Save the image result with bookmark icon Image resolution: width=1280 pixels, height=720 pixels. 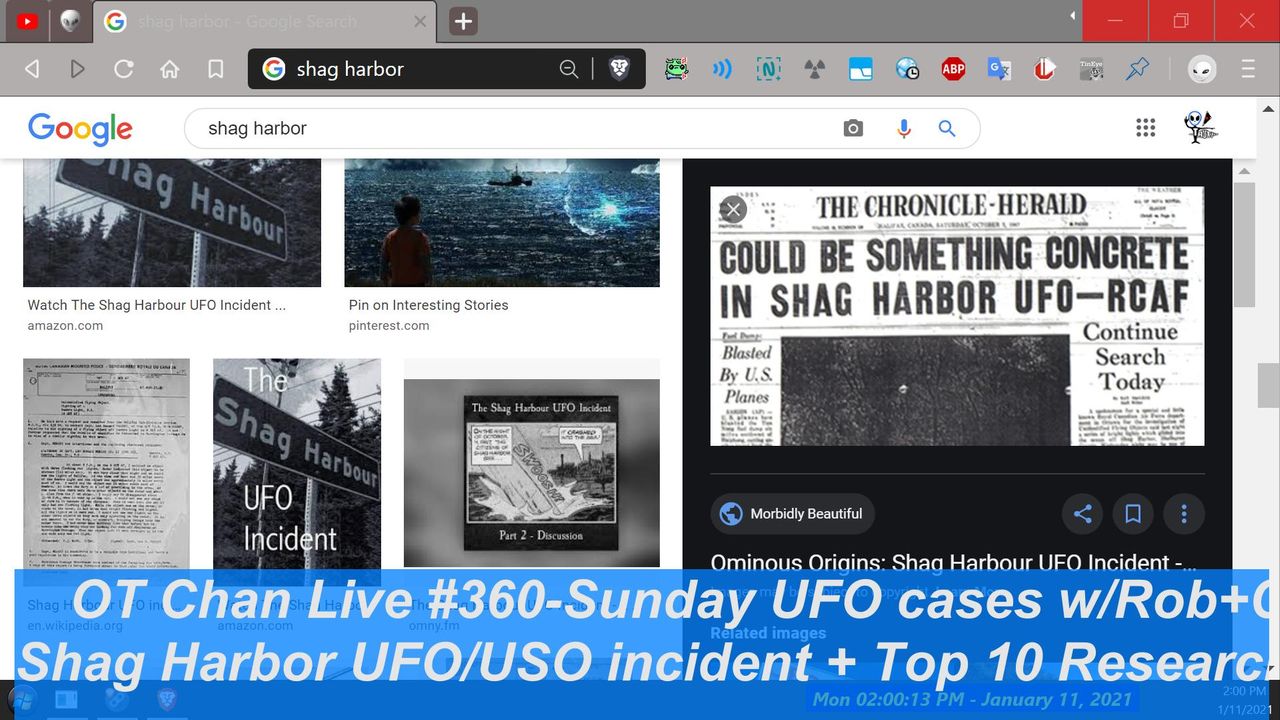pyautogui.click(x=1133, y=514)
